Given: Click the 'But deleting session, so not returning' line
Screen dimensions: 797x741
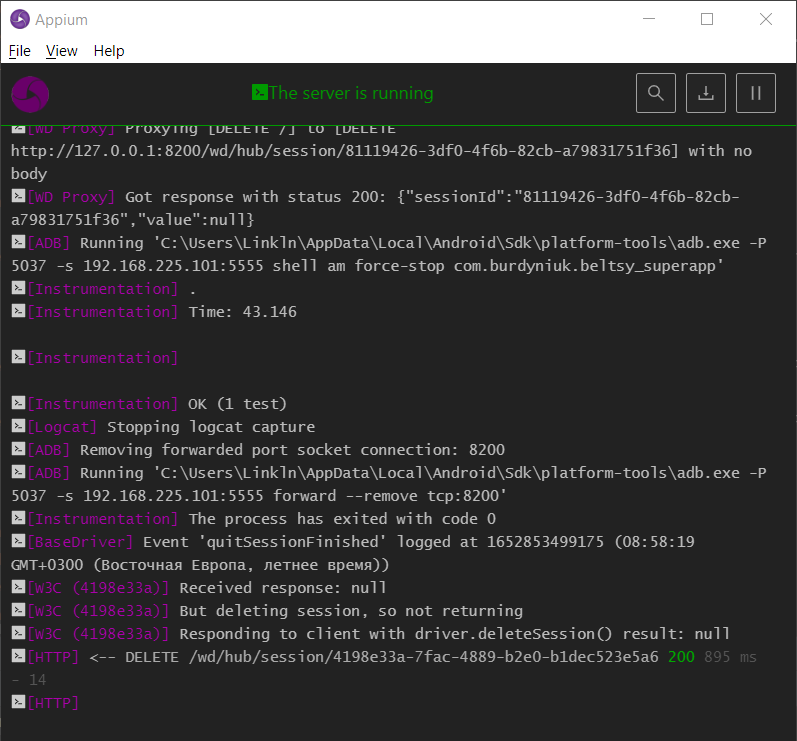Looking at the screenshot, I should [349, 611].
